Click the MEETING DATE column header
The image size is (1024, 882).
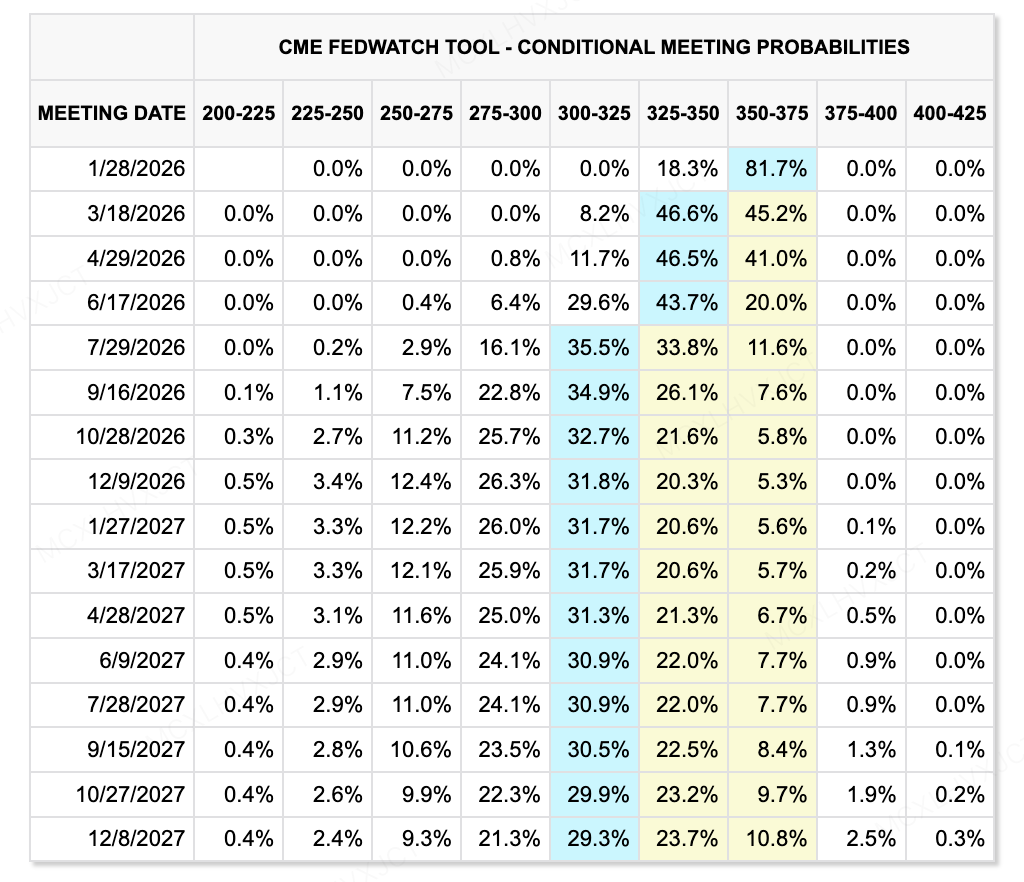pos(112,113)
